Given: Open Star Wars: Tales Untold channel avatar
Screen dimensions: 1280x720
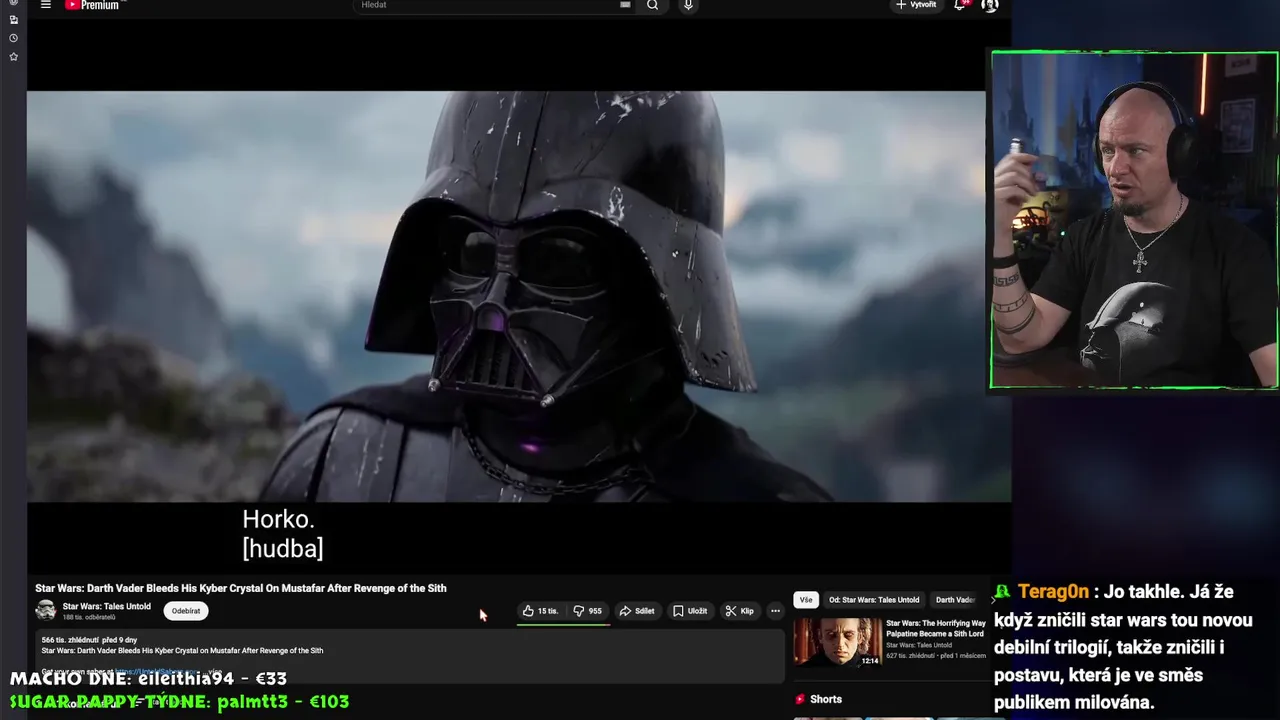Looking at the screenshot, I should (46, 610).
